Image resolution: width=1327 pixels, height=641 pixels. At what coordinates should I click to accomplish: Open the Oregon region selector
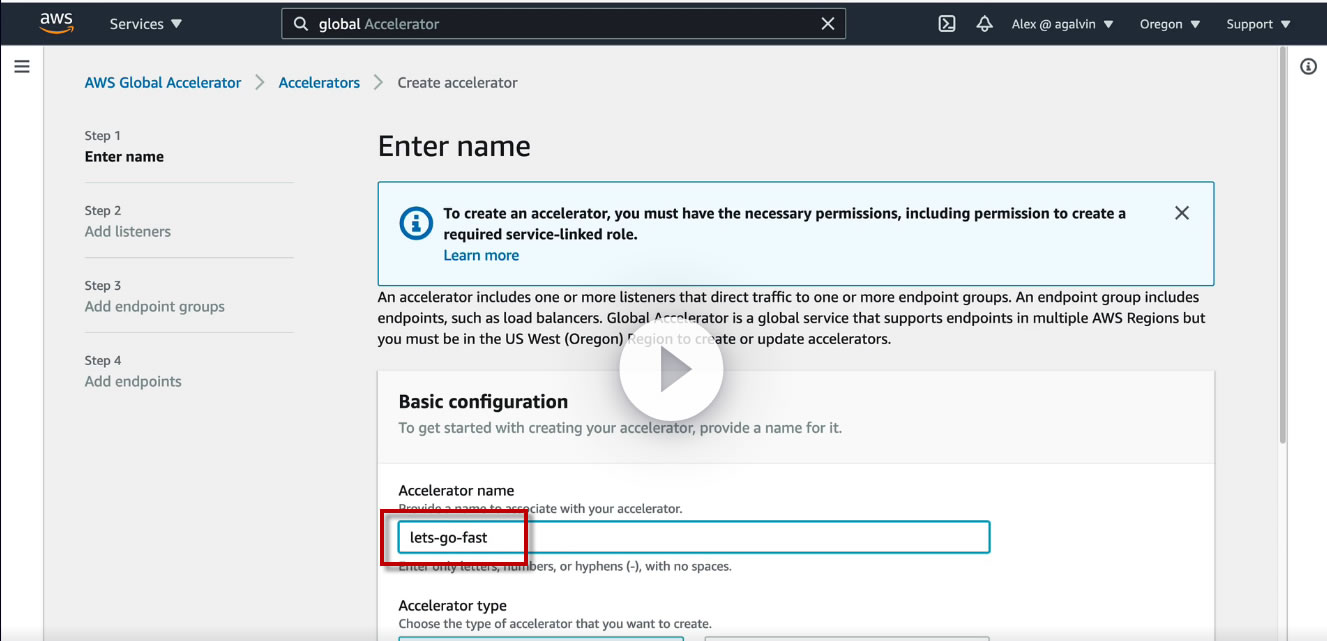tap(1170, 24)
